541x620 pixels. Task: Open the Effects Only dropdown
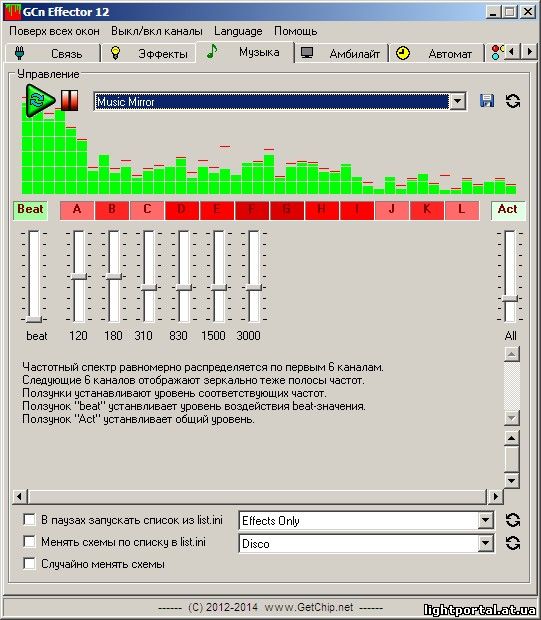[x=485, y=520]
